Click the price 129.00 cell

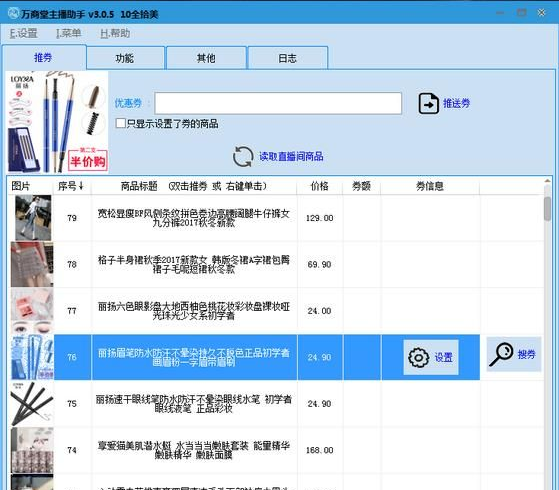tap(319, 218)
